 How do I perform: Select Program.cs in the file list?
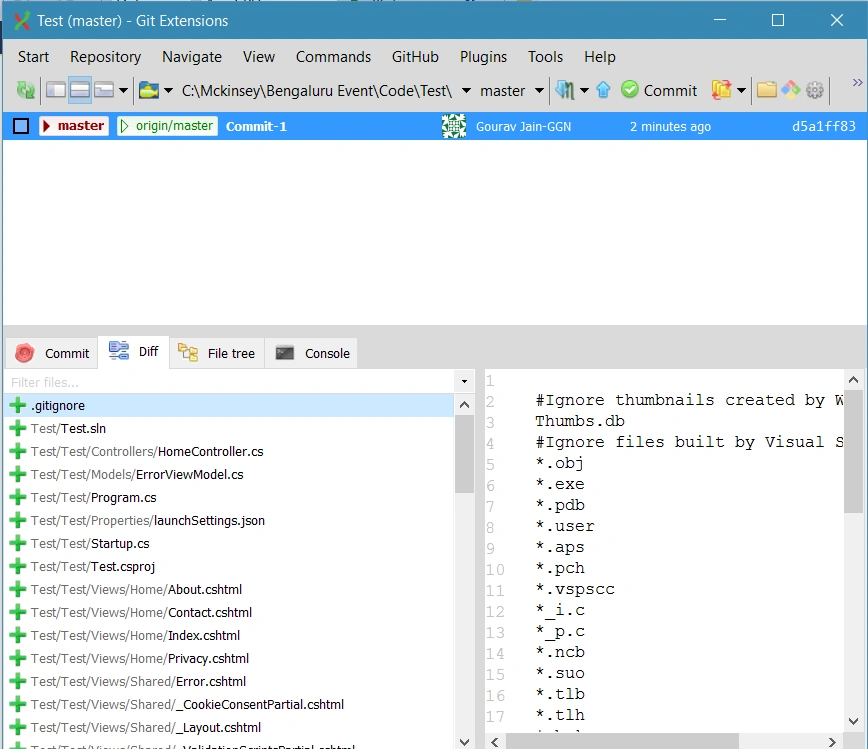(x=229, y=497)
